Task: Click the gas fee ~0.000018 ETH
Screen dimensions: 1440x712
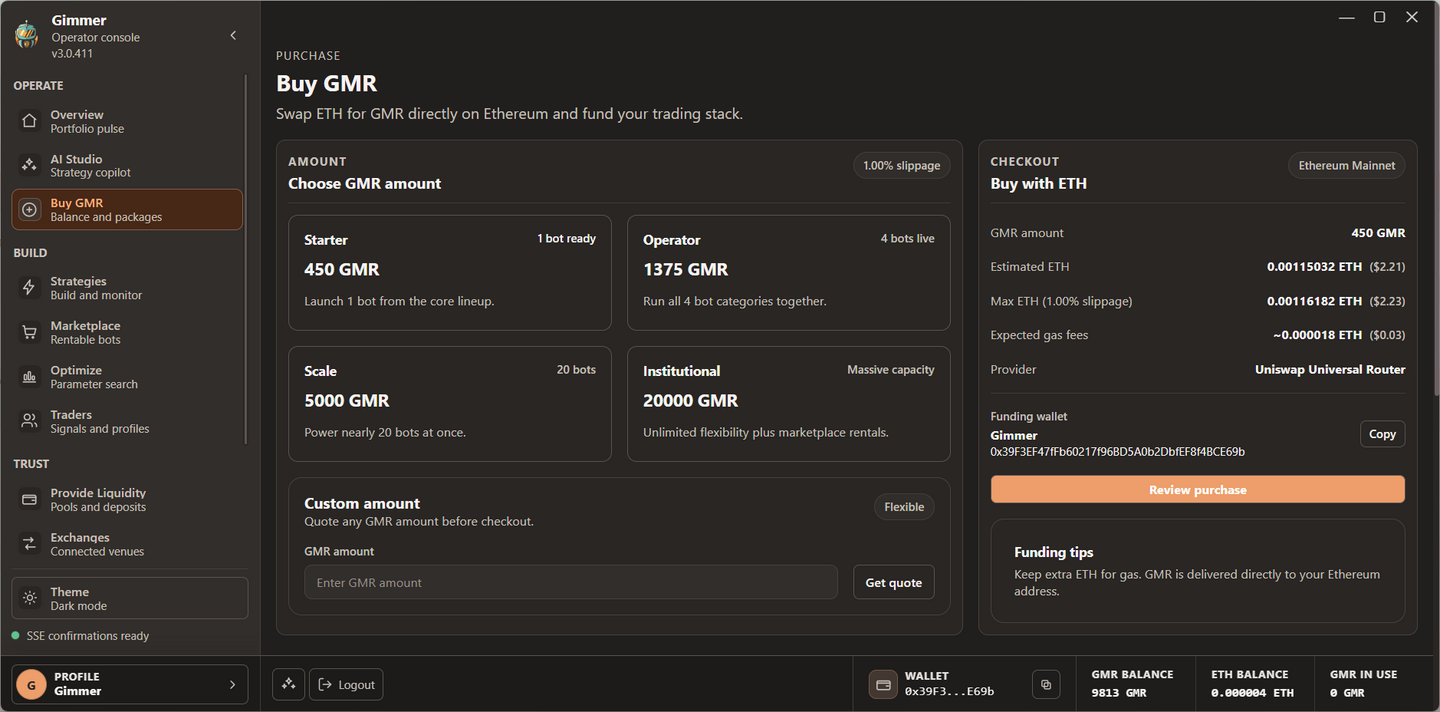Action: 1317,335
